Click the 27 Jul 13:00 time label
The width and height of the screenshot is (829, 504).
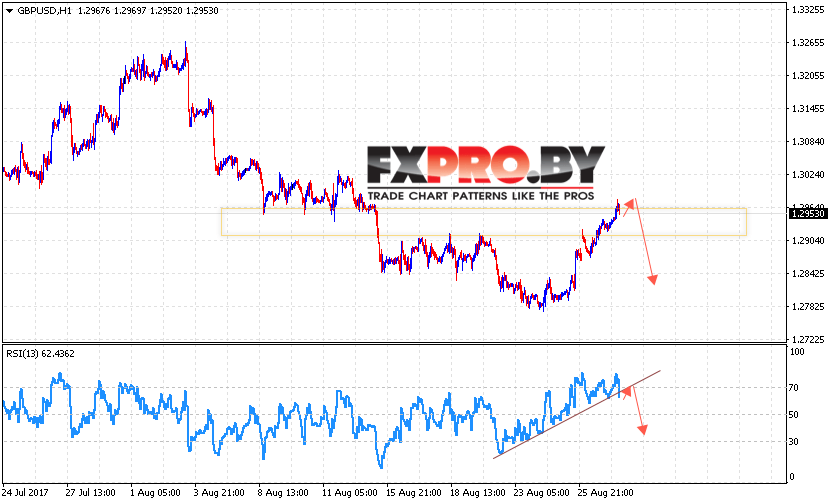click(90, 492)
